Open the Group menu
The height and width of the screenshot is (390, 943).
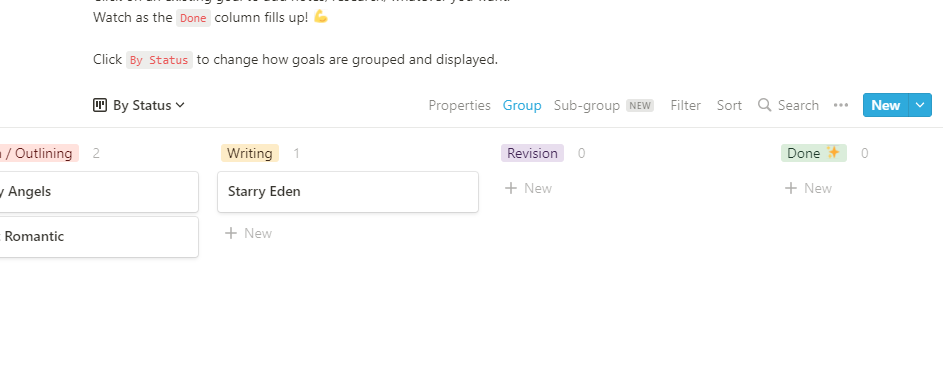[x=522, y=105]
